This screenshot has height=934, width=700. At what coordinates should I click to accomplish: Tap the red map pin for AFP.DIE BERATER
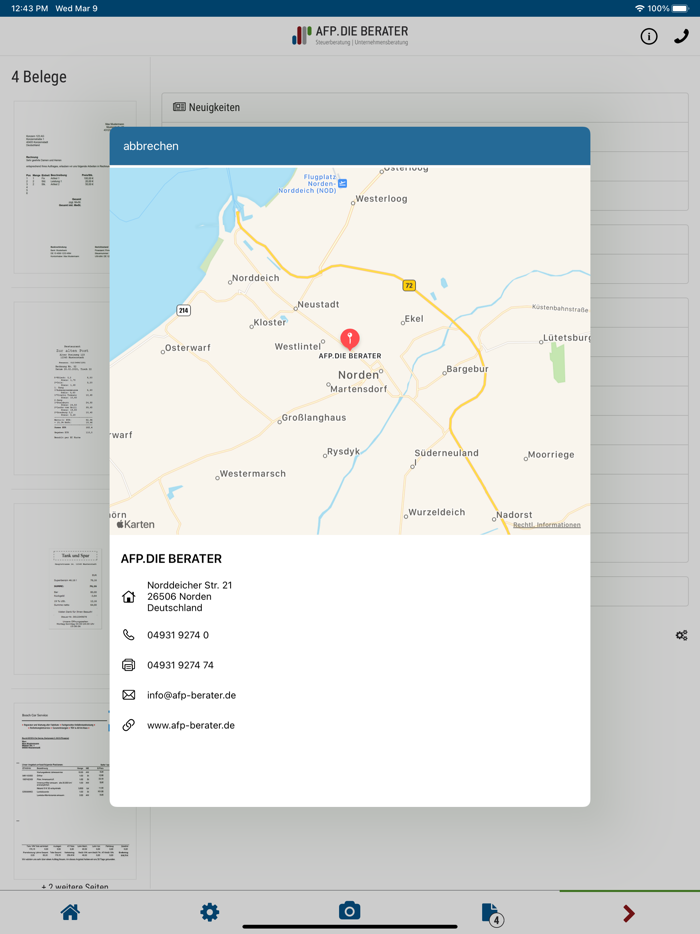pyautogui.click(x=350, y=338)
